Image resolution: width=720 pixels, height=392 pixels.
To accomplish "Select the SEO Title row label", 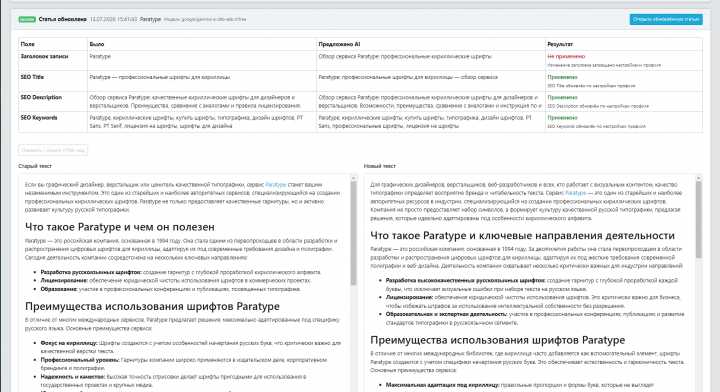I will 32,77.
